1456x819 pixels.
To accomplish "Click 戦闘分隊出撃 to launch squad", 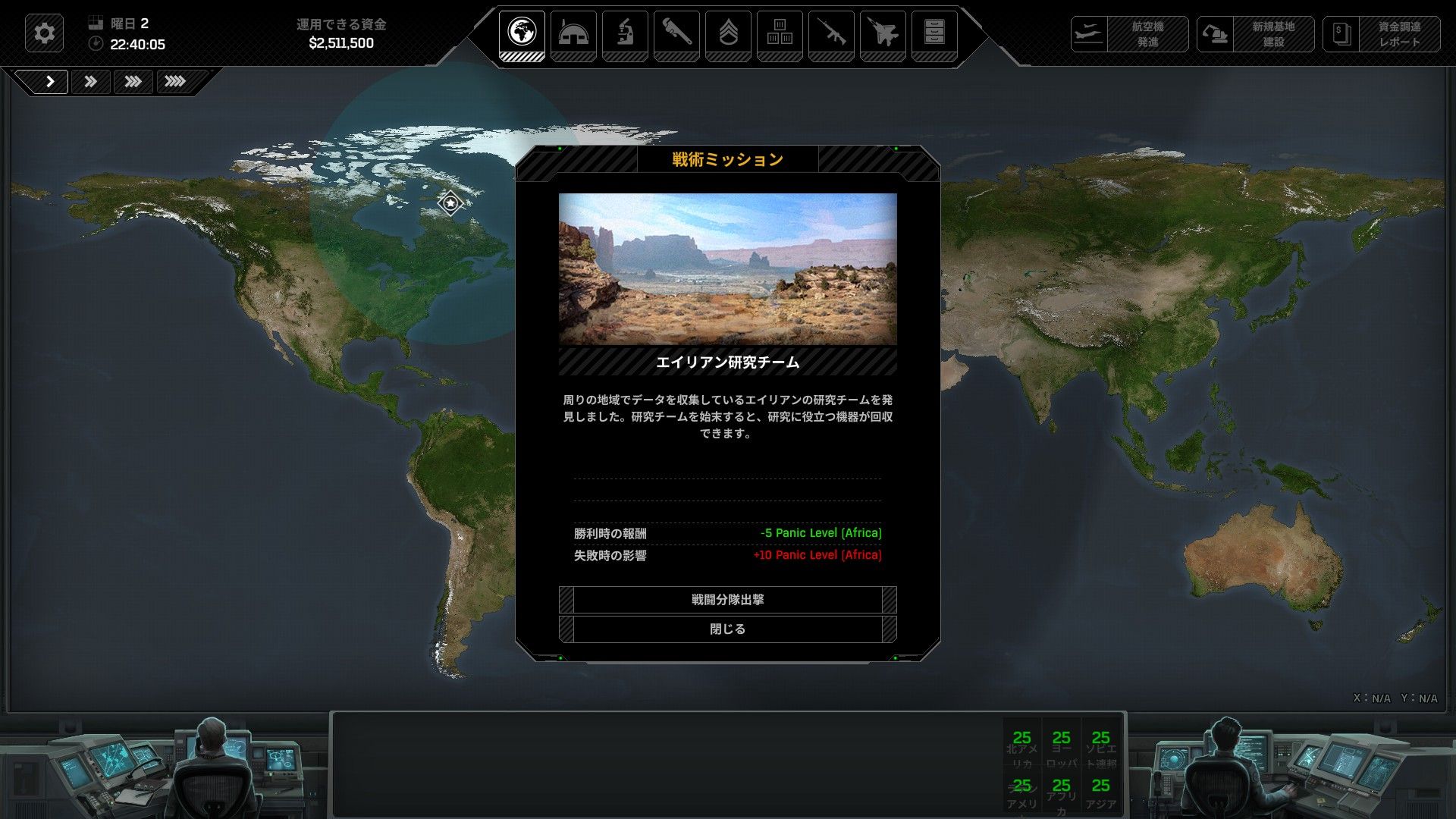I will [727, 600].
